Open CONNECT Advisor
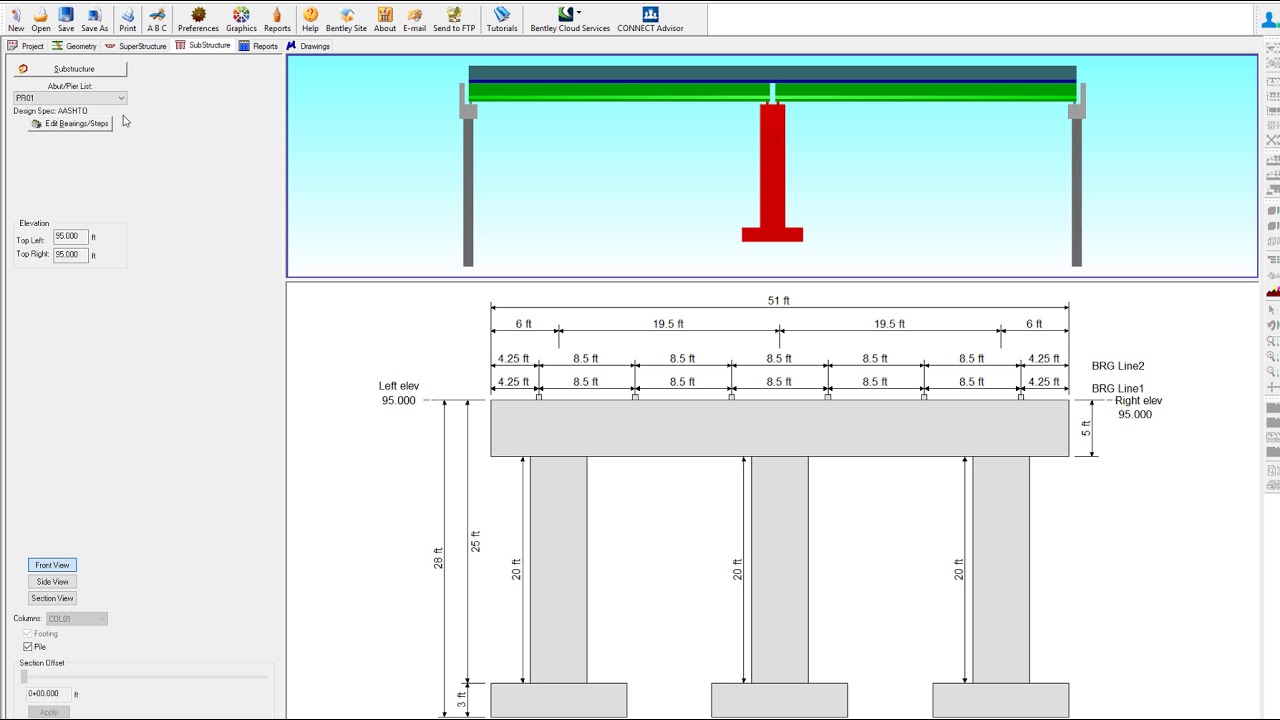 [650, 19]
